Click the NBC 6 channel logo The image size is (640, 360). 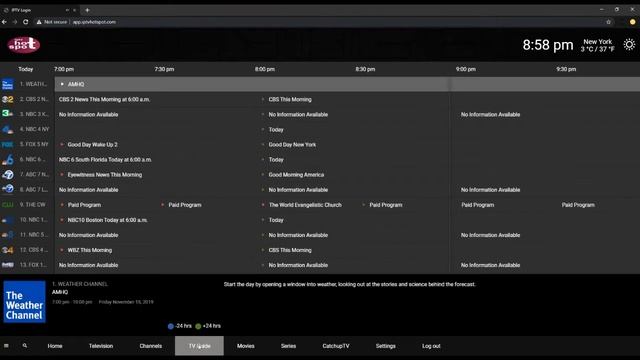(7, 160)
